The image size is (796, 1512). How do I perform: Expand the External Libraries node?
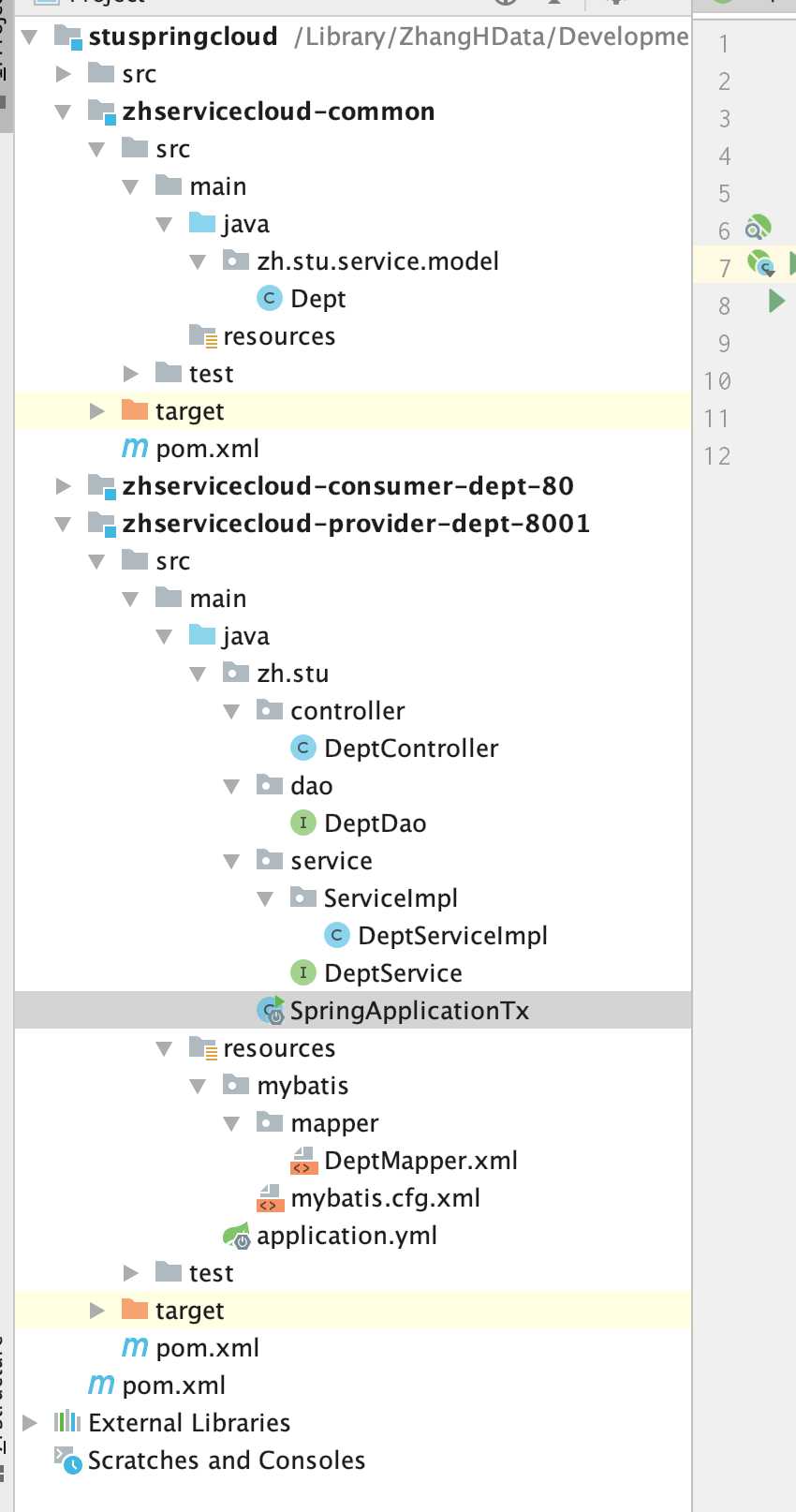[30, 1423]
